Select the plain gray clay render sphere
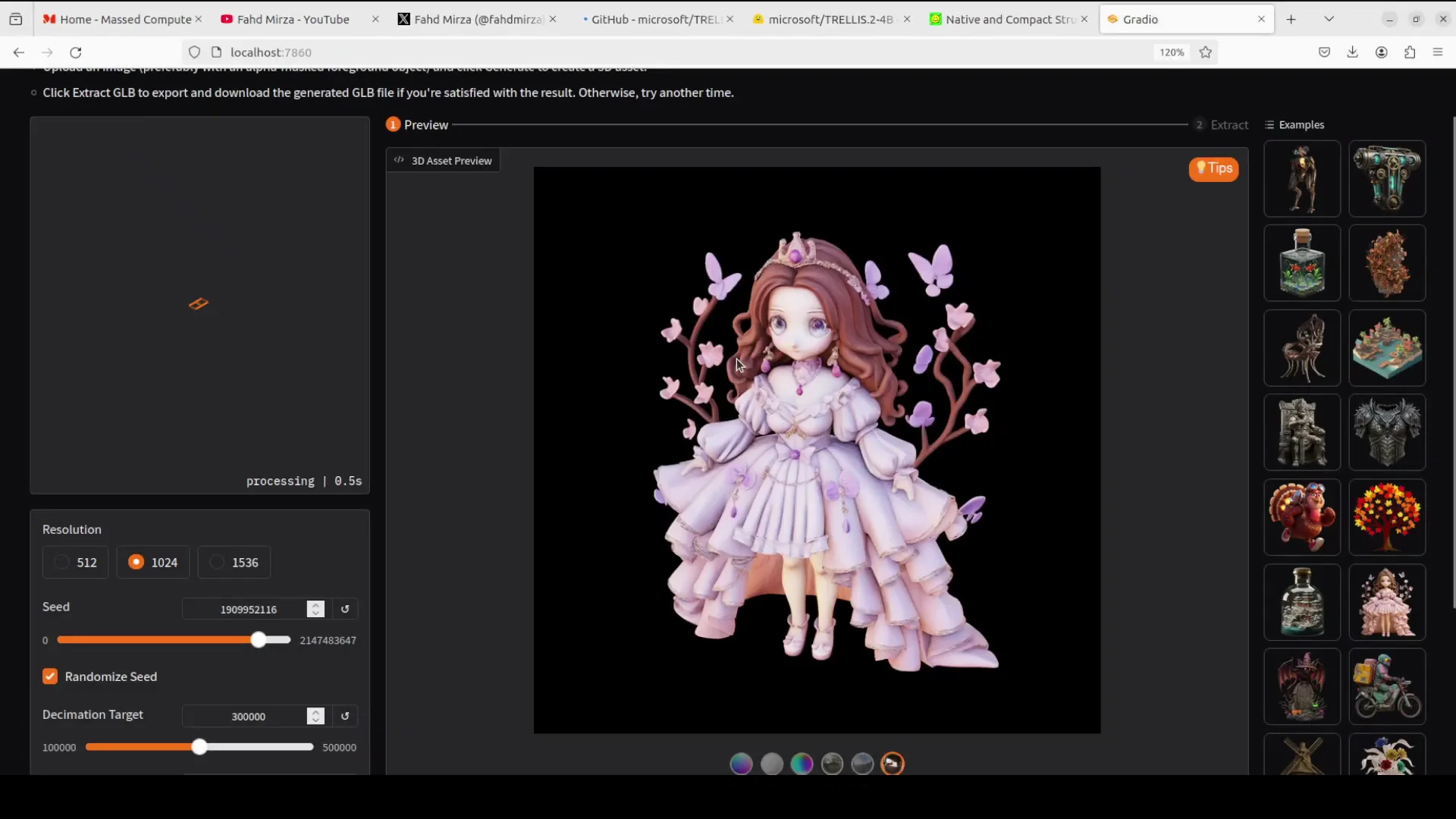Image resolution: width=1456 pixels, height=819 pixels. point(771,764)
